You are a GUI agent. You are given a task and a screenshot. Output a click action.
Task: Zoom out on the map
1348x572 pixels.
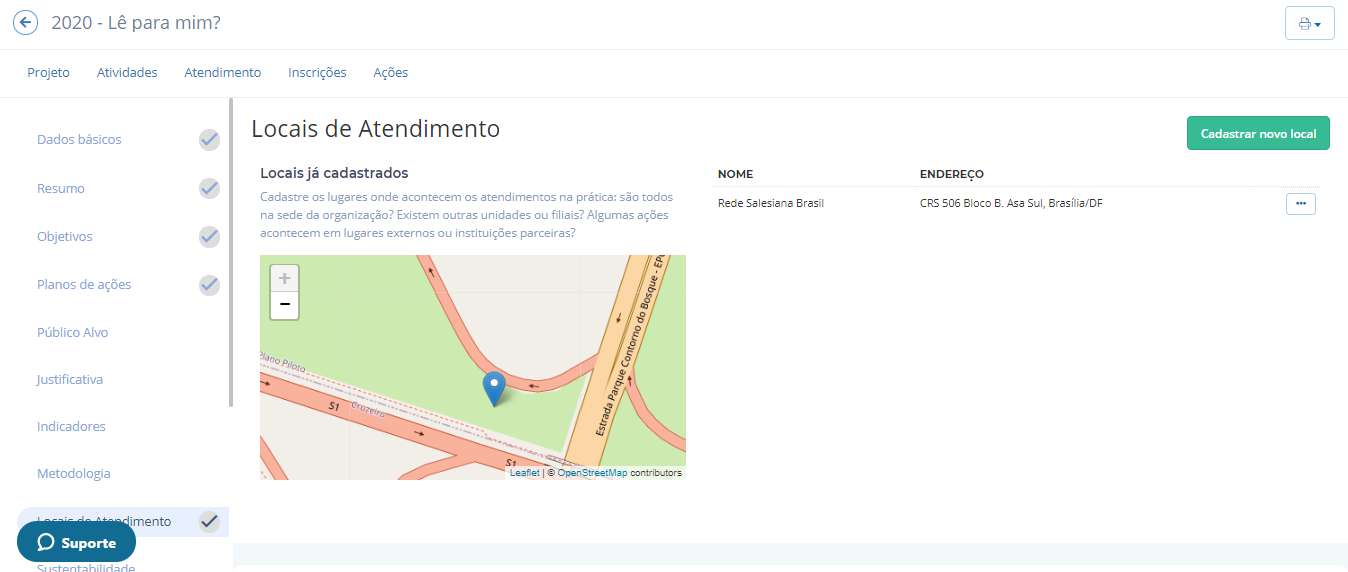pyautogui.click(x=284, y=305)
